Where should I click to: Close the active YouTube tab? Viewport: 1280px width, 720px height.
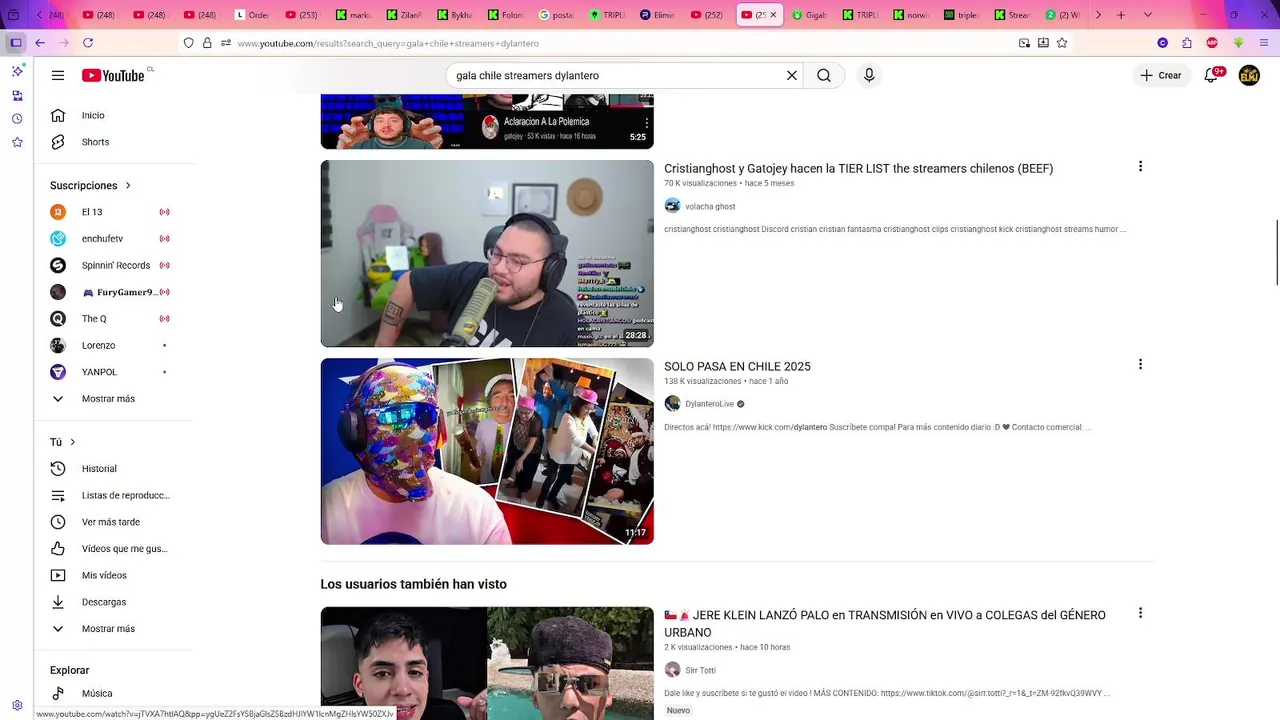coord(772,15)
